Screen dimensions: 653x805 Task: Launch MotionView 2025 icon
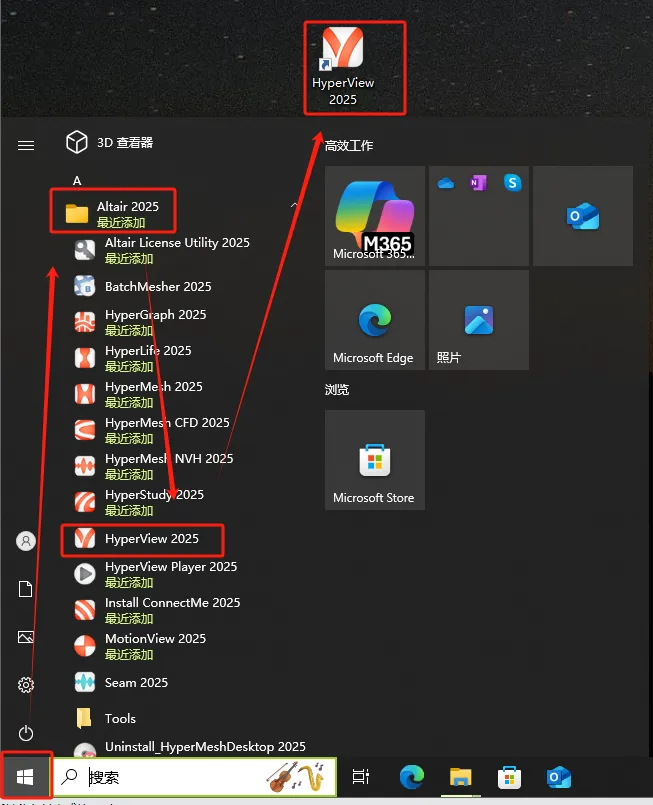tap(85, 646)
